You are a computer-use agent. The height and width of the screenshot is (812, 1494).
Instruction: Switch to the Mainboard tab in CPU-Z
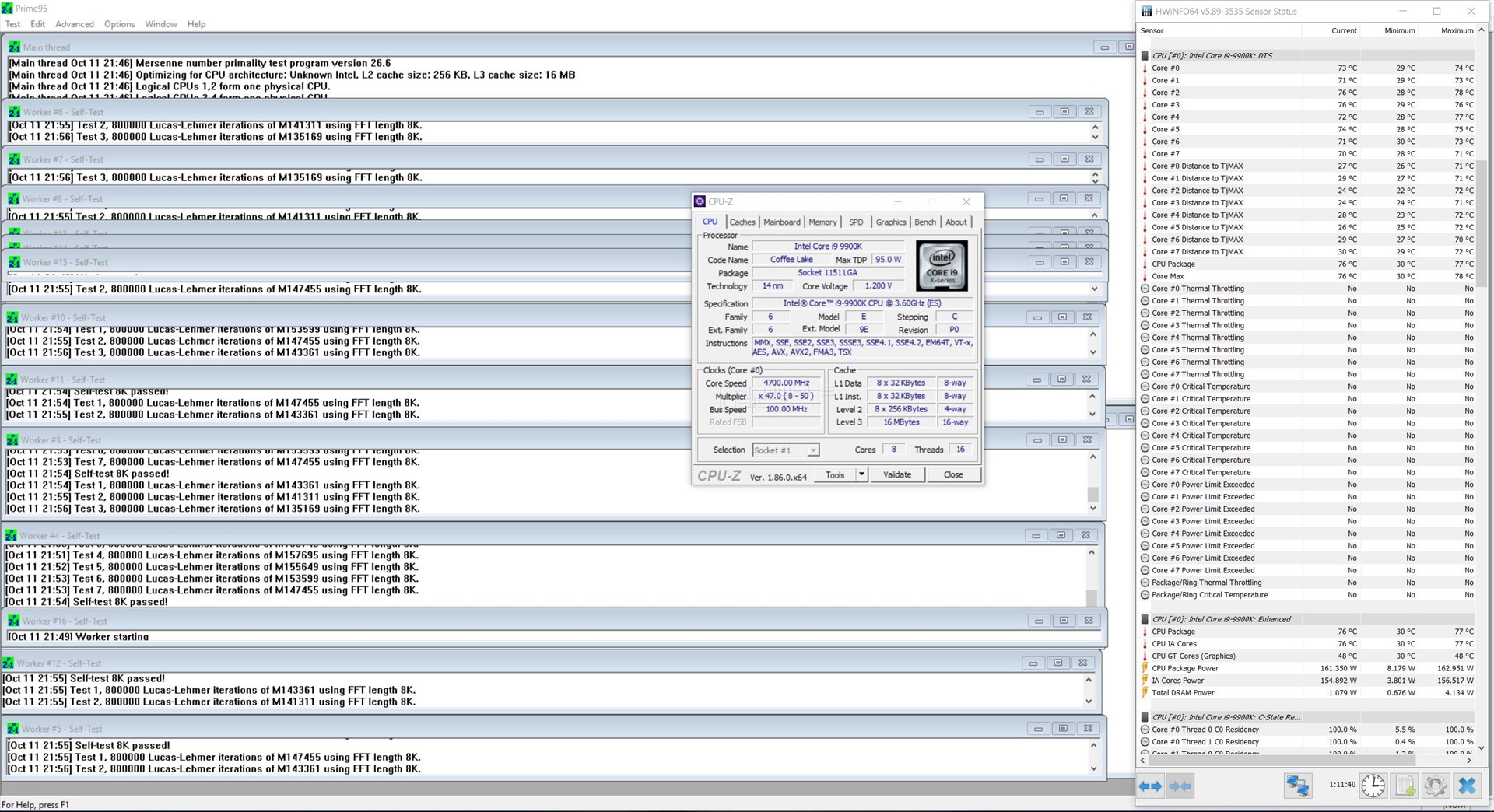[781, 222]
